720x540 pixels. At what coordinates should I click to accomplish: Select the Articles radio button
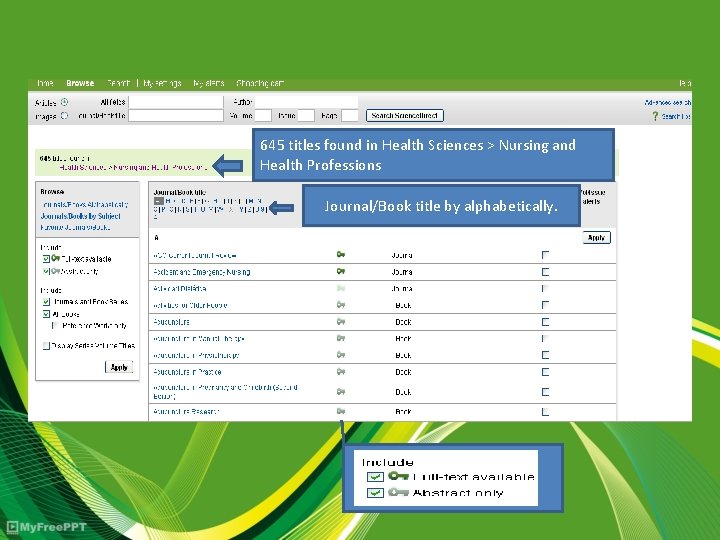coord(64,102)
